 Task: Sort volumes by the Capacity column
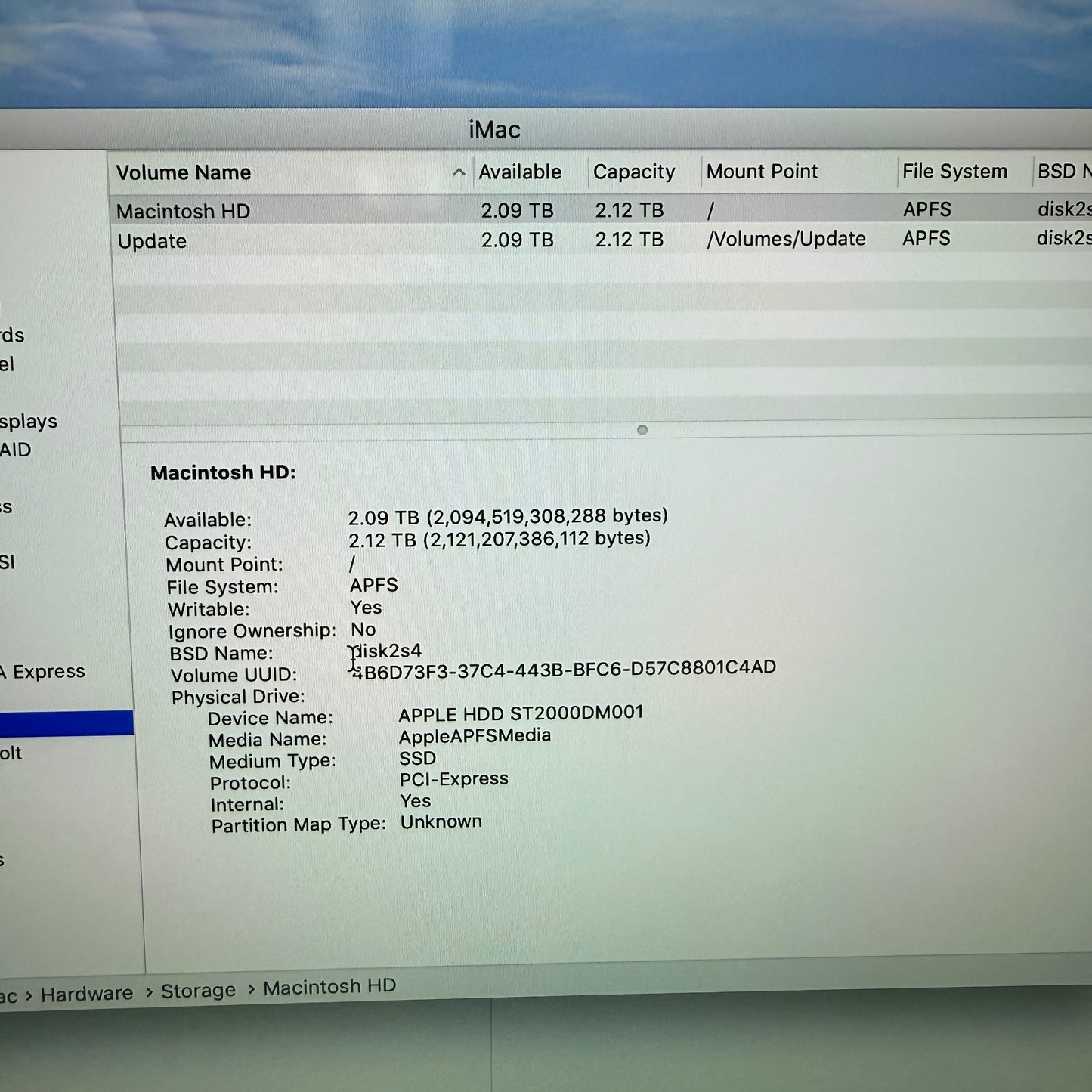(x=633, y=172)
